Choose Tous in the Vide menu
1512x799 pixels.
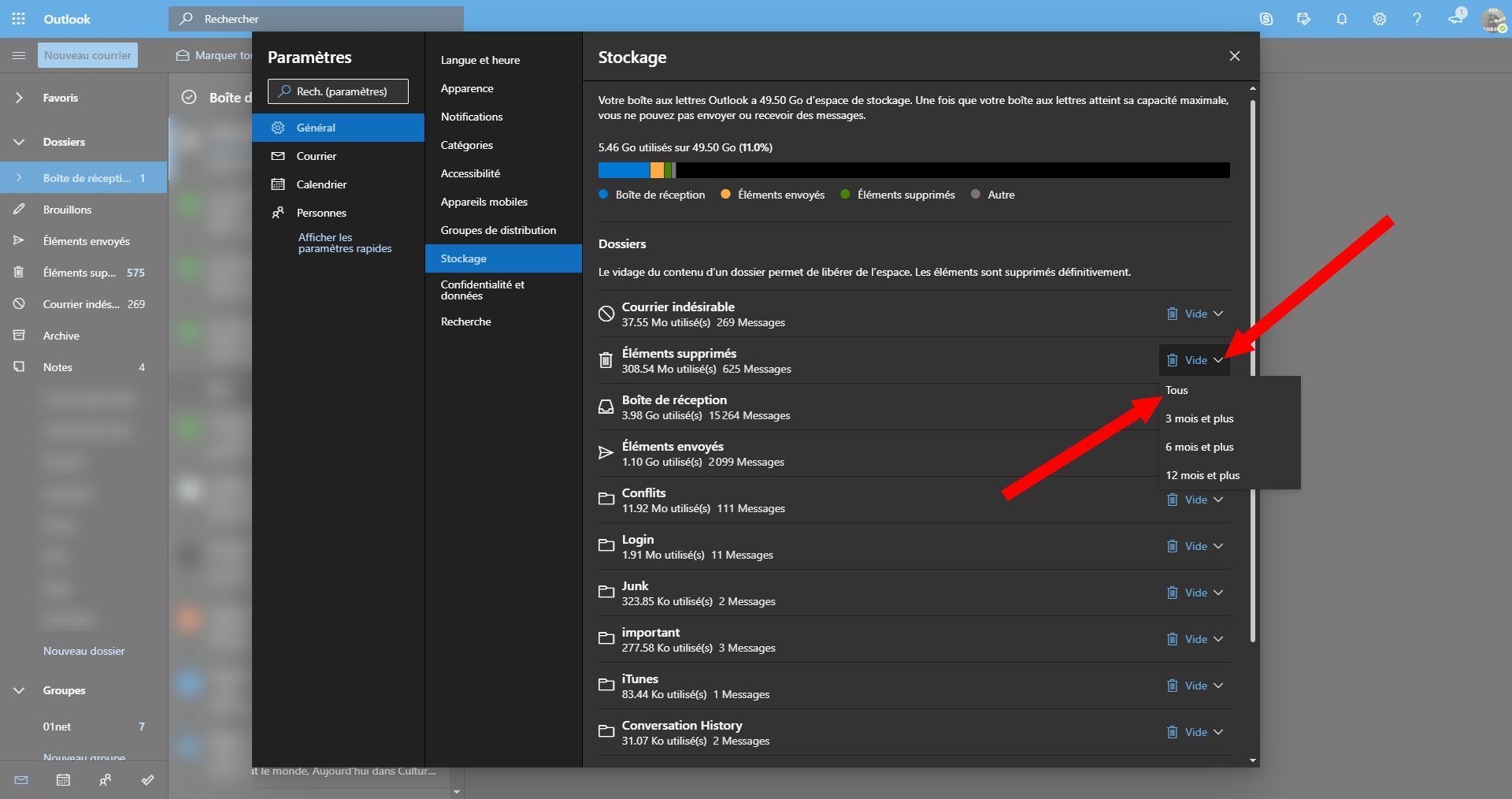tap(1229, 390)
